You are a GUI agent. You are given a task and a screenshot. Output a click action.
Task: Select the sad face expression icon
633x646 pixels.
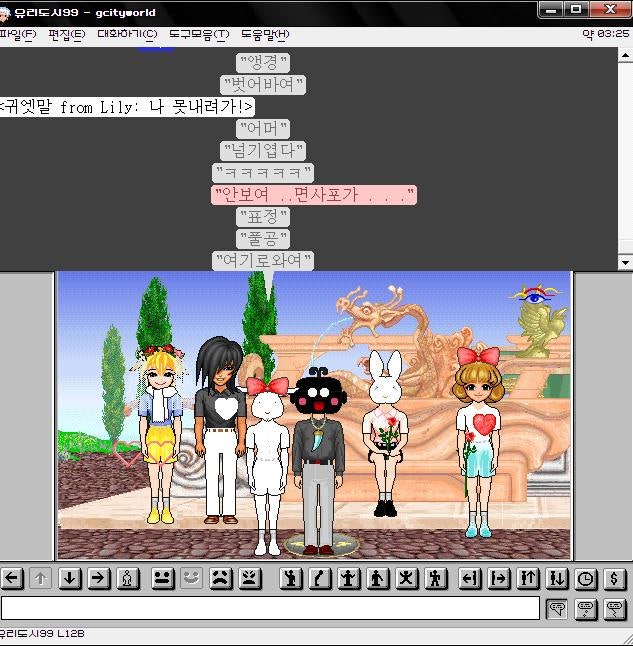[220, 578]
